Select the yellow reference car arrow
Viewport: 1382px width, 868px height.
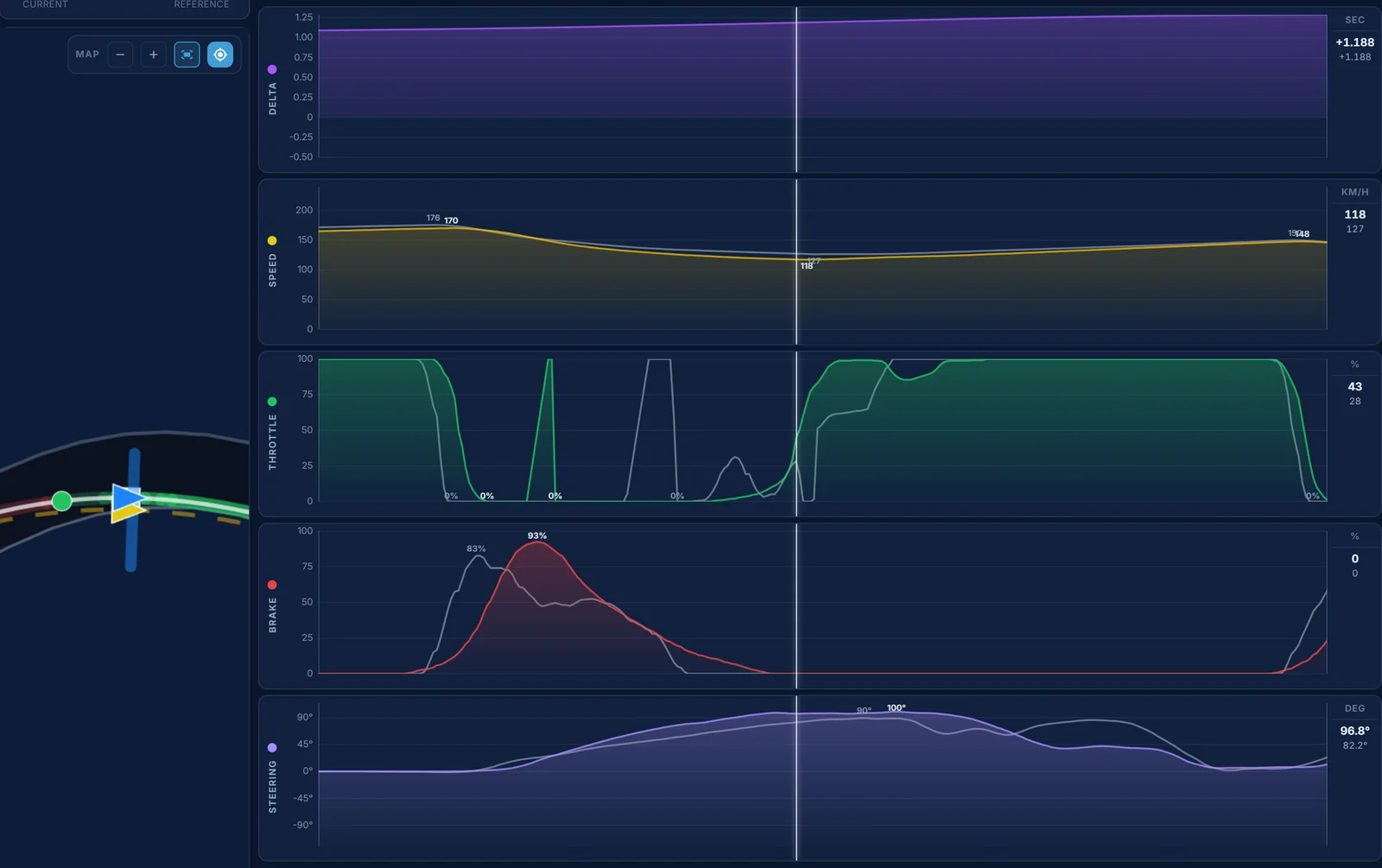tap(127, 514)
